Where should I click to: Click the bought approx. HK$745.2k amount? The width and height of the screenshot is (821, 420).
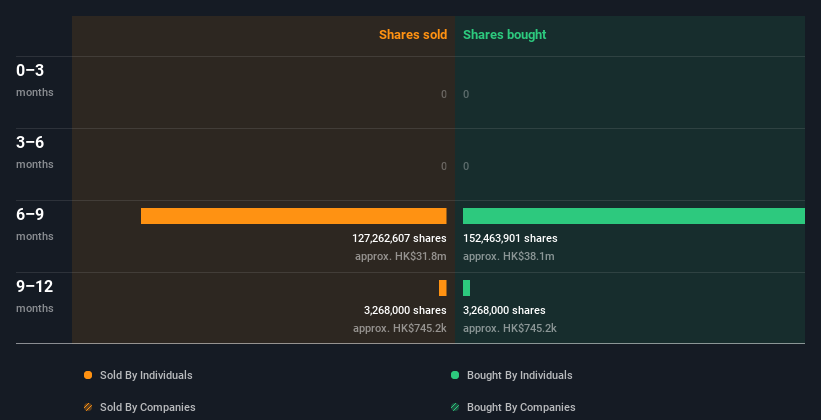coord(509,329)
